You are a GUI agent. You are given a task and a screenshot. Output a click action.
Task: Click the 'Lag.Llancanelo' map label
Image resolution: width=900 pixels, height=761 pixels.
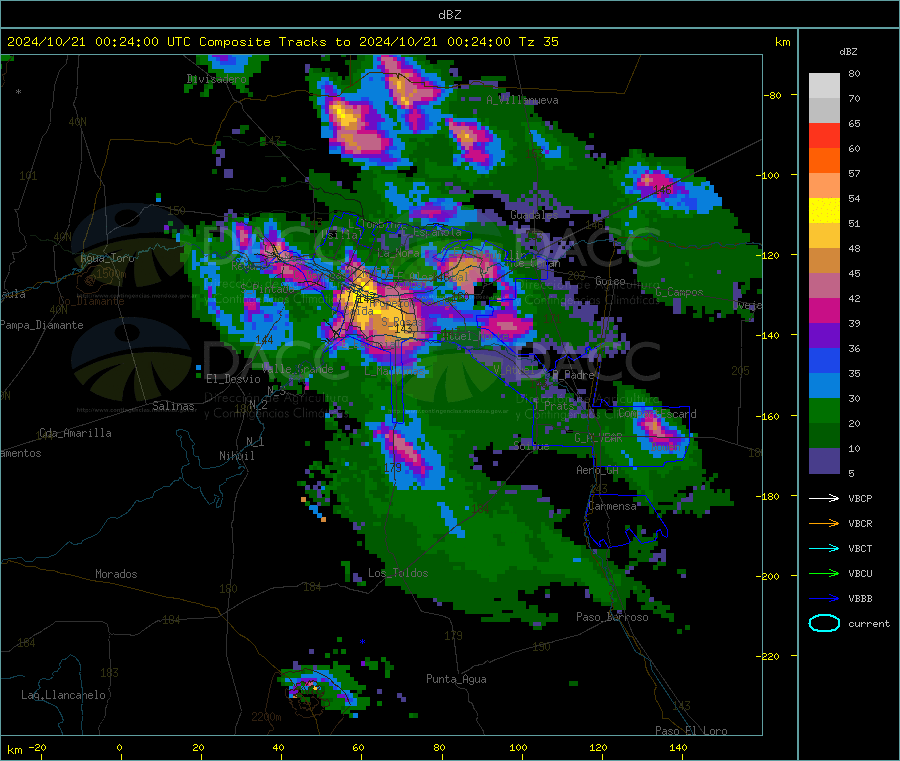(x=63, y=695)
